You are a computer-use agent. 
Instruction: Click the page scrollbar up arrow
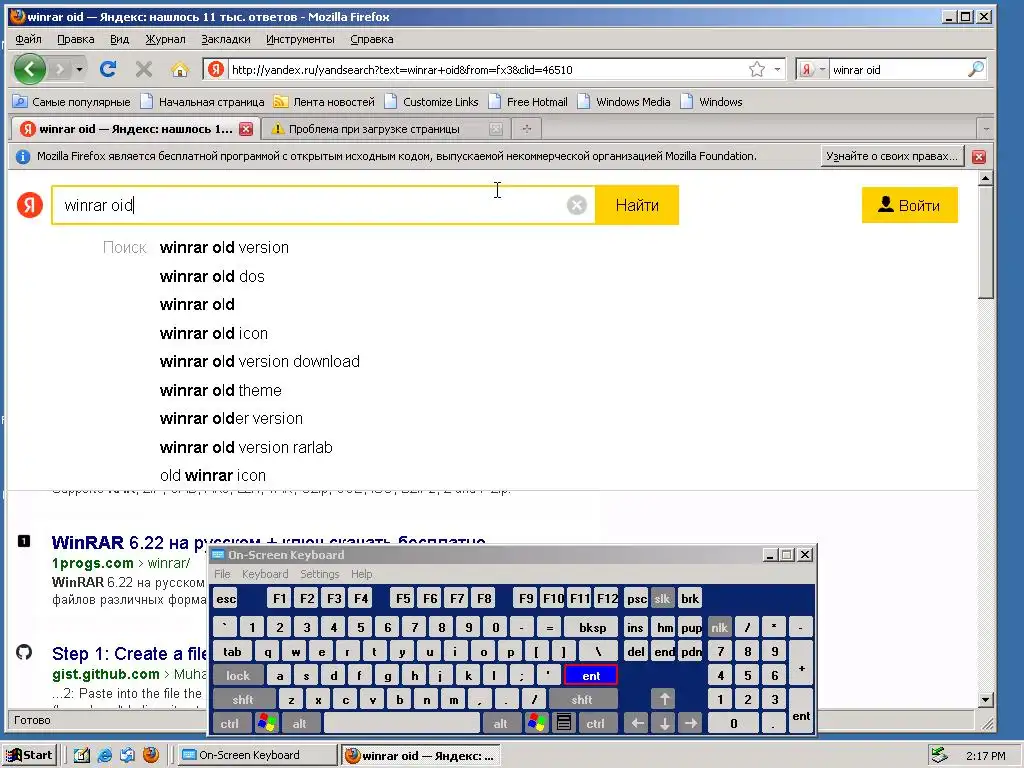[986, 178]
